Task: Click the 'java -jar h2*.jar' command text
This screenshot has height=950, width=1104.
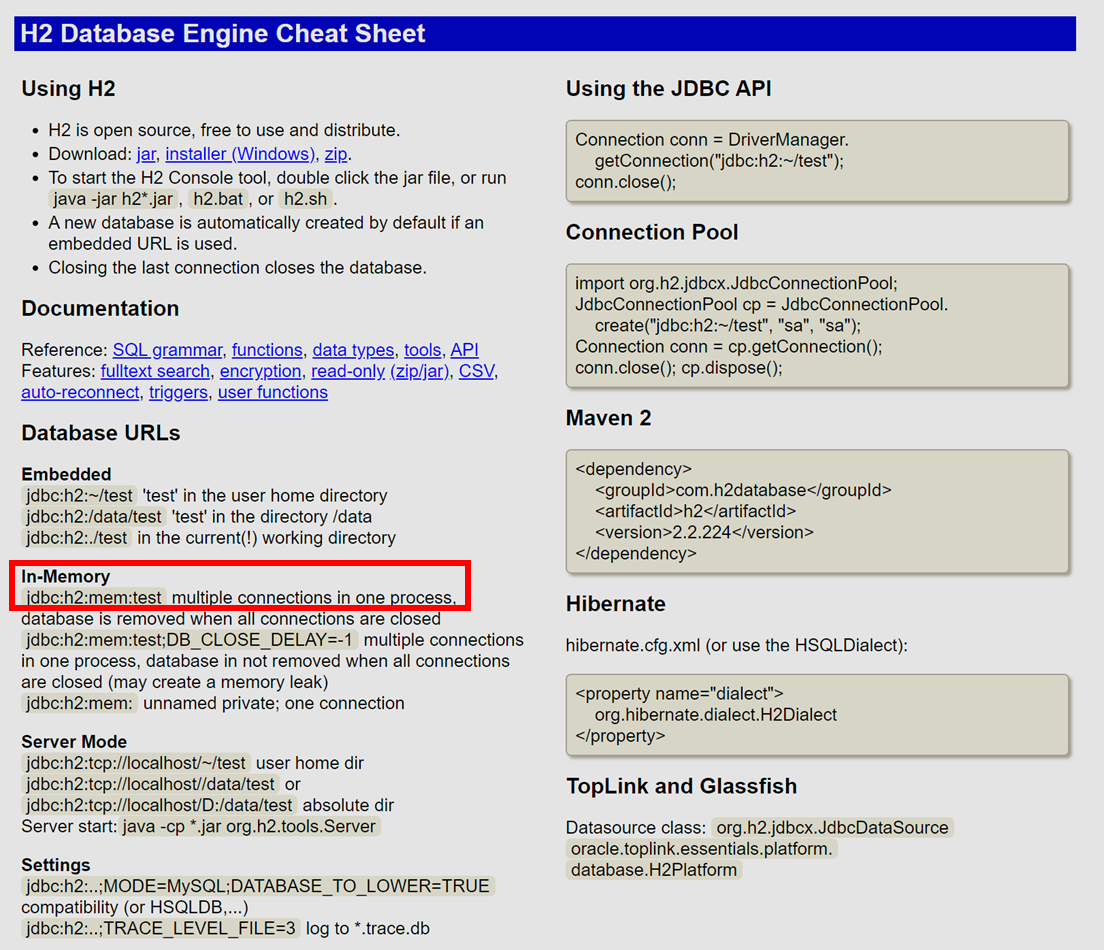Action: pyautogui.click(x=113, y=199)
